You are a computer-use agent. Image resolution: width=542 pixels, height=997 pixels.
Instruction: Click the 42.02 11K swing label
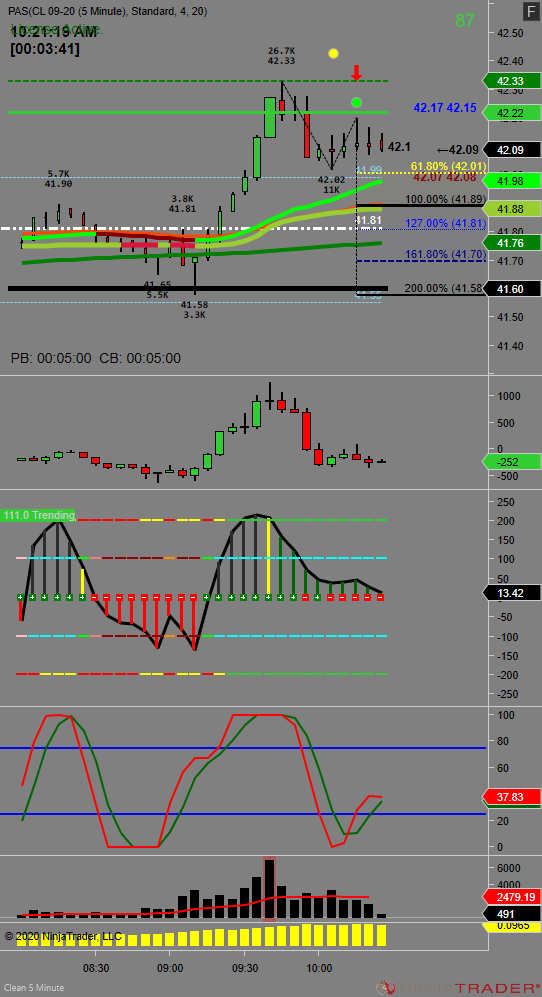tap(330, 184)
